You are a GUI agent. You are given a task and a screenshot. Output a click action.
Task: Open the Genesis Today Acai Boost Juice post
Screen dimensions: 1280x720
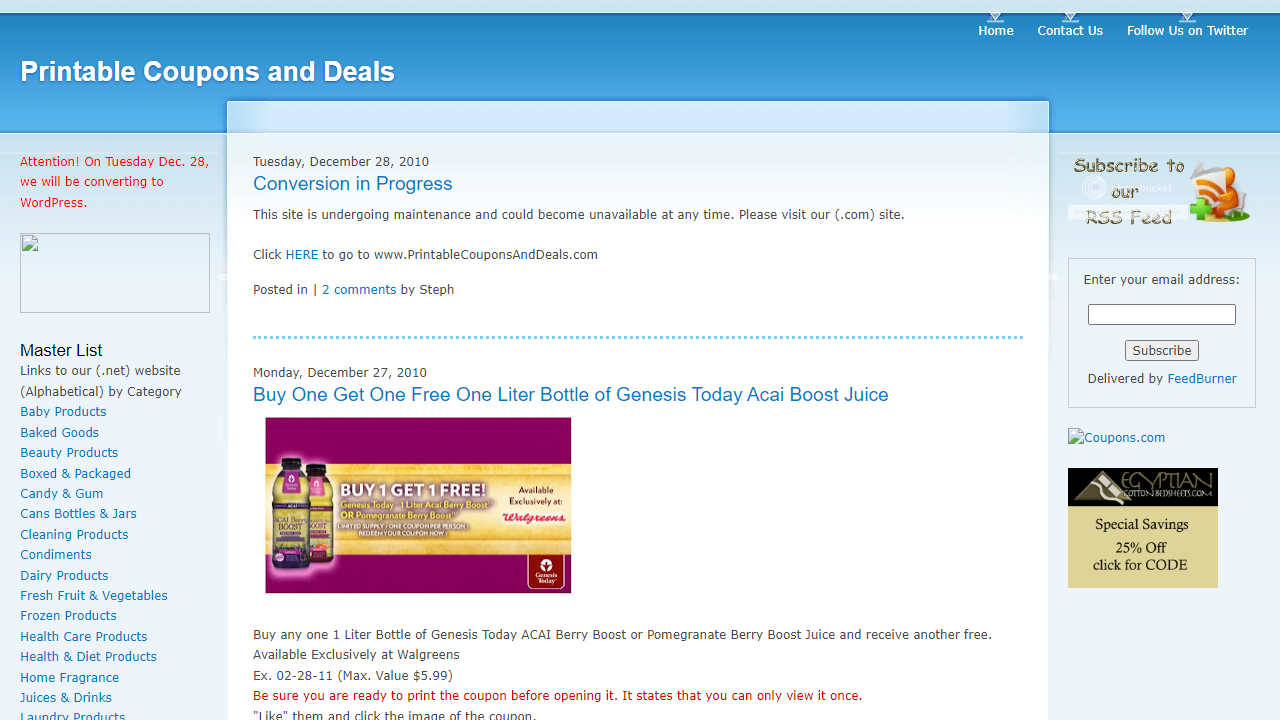(570, 394)
